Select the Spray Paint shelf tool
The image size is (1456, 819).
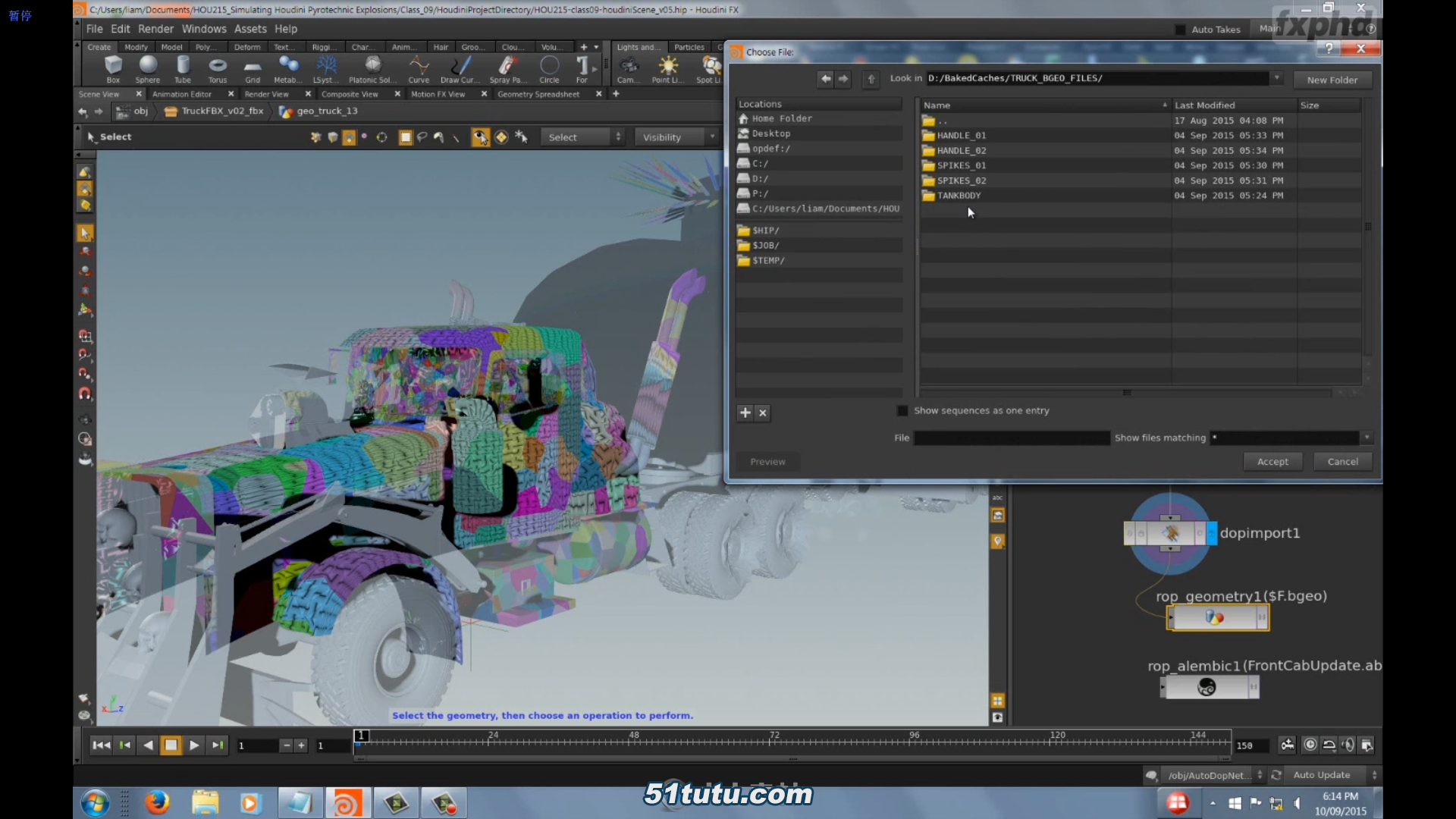508,69
